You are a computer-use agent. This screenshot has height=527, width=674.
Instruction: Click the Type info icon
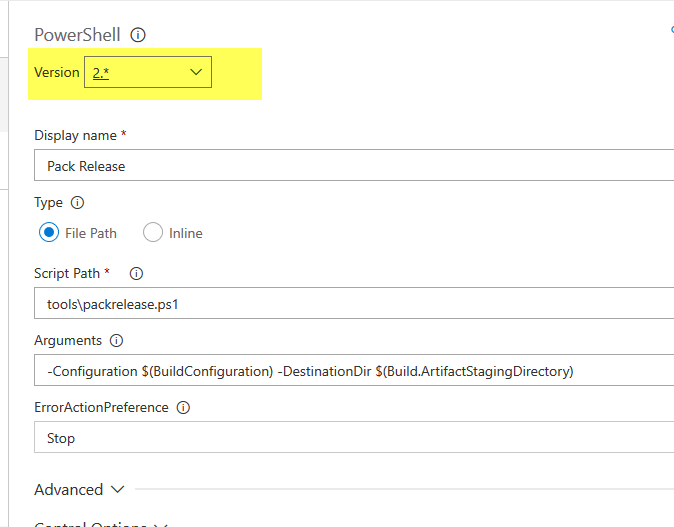coord(78,202)
